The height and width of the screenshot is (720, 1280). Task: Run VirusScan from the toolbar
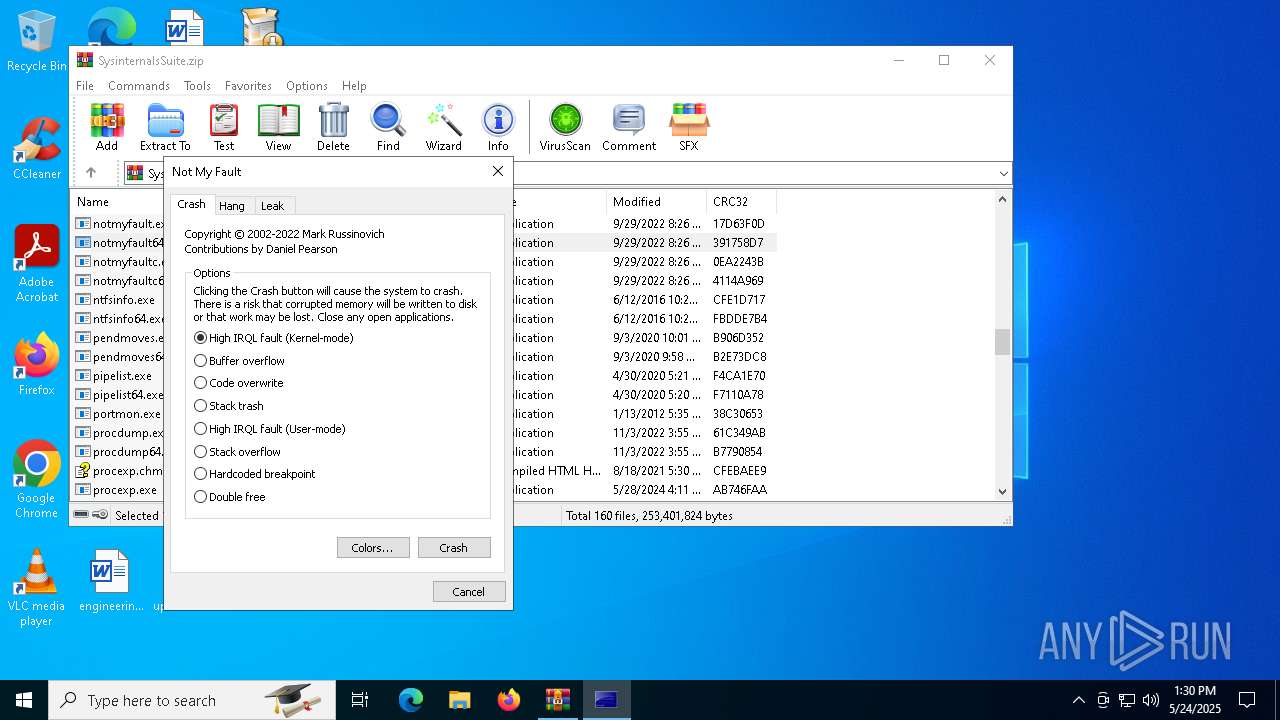pyautogui.click(x=565, y=127)
